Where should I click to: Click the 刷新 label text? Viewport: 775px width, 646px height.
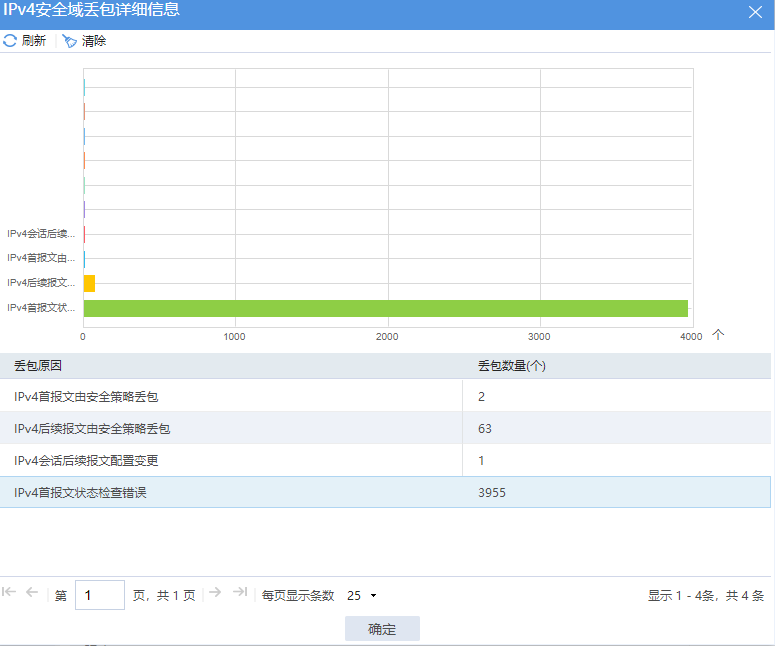coord(34,41)
